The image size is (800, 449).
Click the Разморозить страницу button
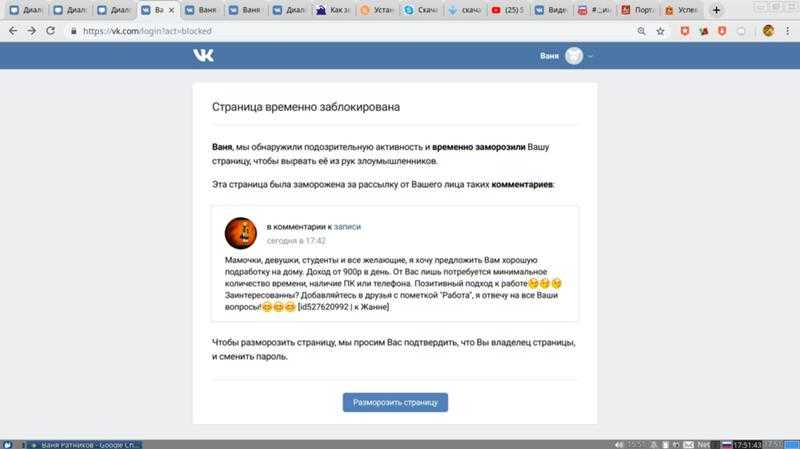click(395, 402)
